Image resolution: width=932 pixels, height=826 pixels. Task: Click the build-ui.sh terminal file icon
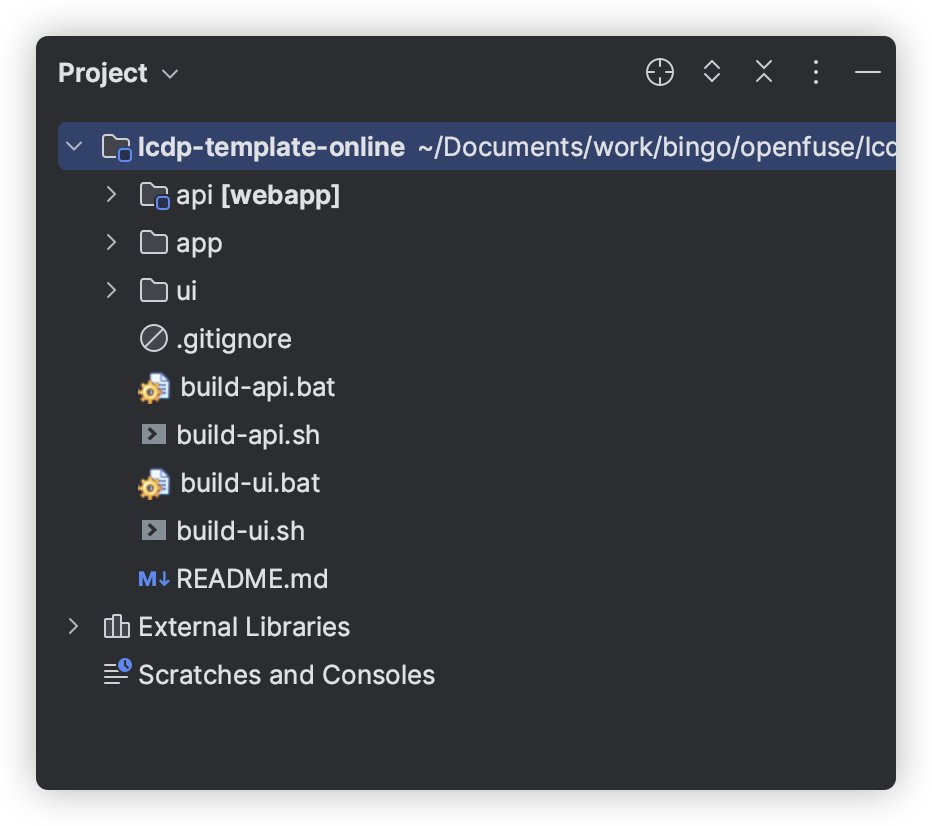click(153, 531)
